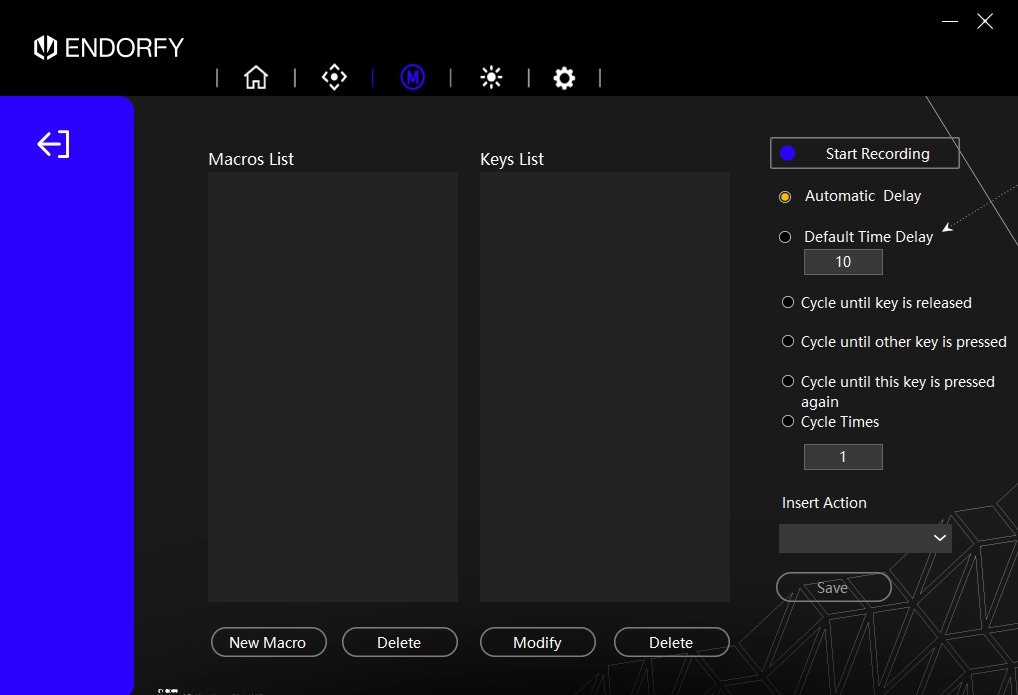This screenshot has width=1018, height=695.
Task: Click inside the Keys List box
Action: pos(604,386)
